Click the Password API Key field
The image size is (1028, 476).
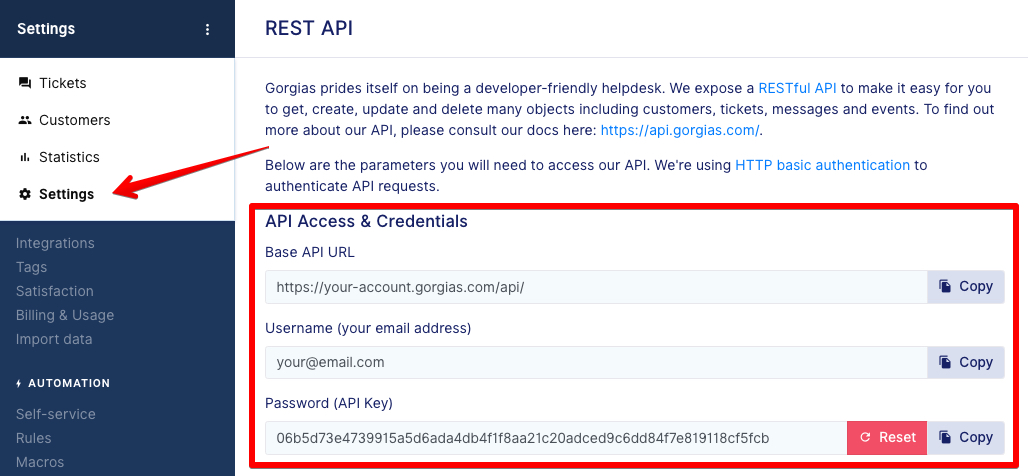(x=556, y=437)
